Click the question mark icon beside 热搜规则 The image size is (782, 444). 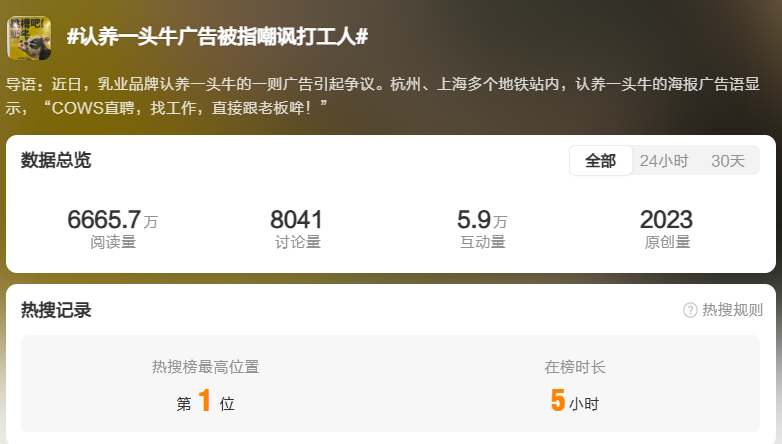pos(690,310)
